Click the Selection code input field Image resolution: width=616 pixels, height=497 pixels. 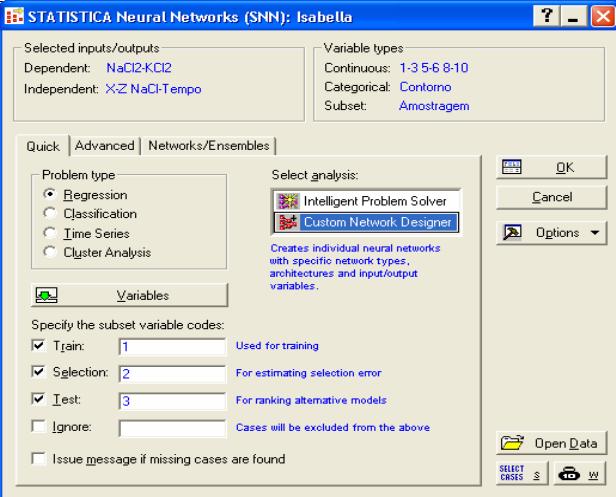point(172,374)
